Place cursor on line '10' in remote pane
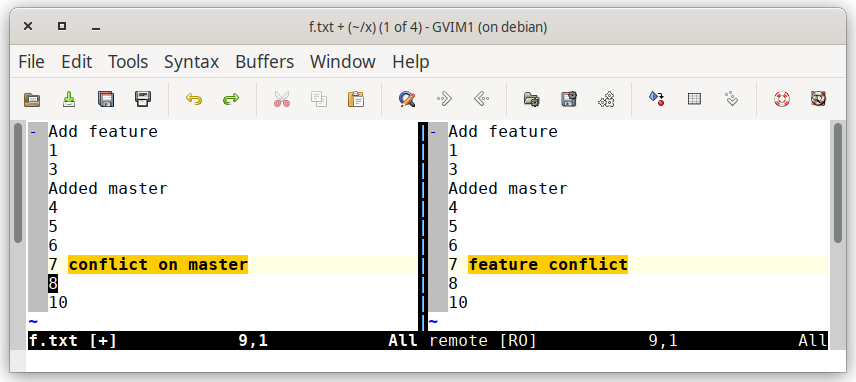 pos(458,302)
